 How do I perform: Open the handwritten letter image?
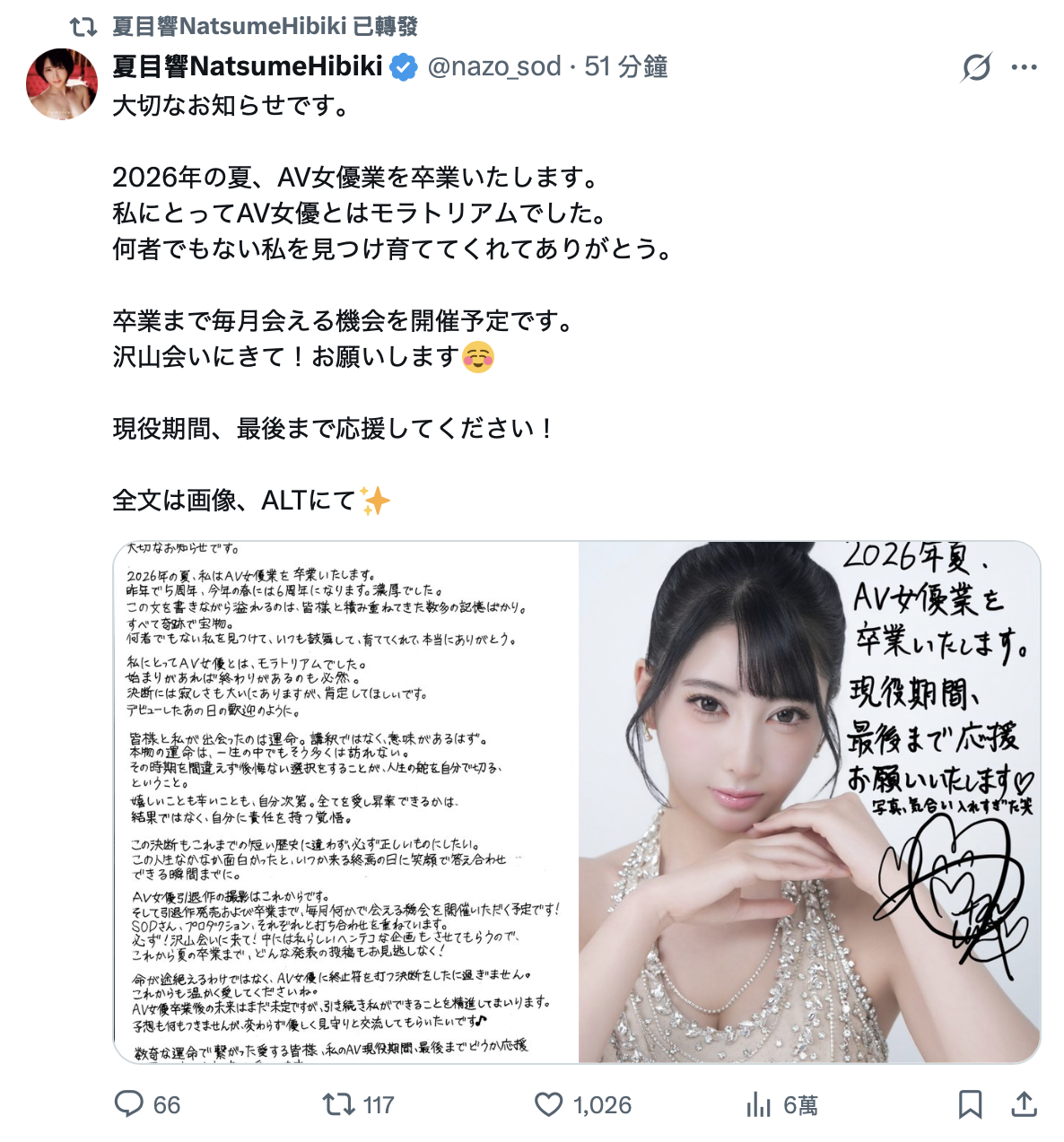[x=346, y=802]
